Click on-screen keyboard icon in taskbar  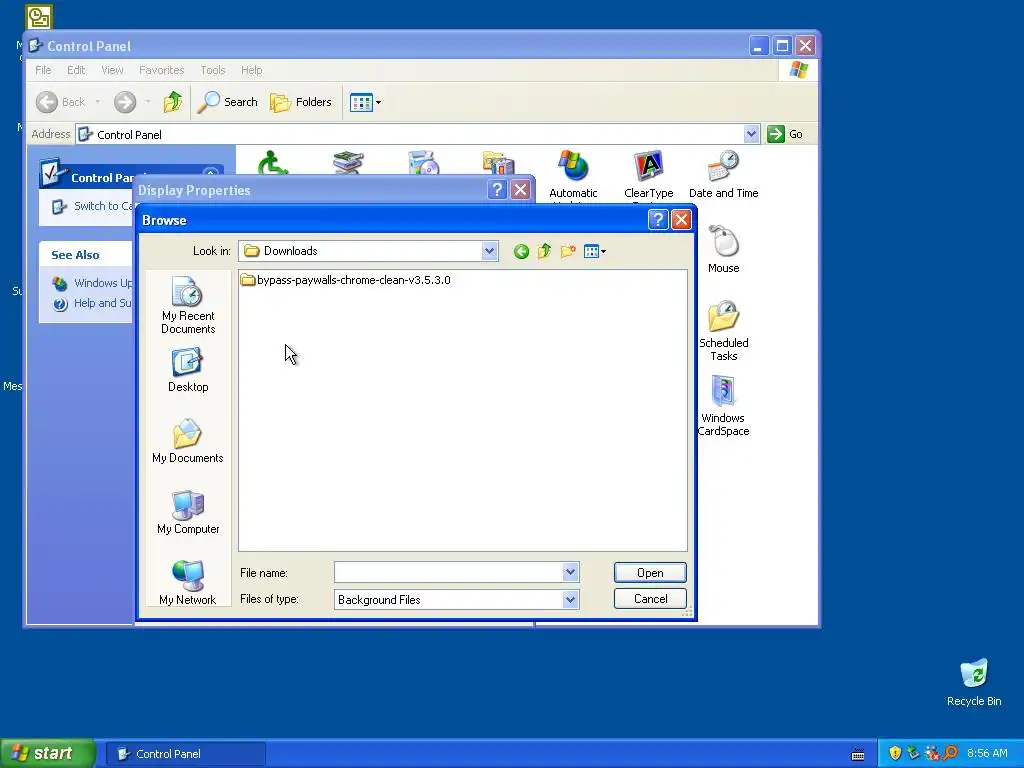pyautogui.click(x=858, y=754)
